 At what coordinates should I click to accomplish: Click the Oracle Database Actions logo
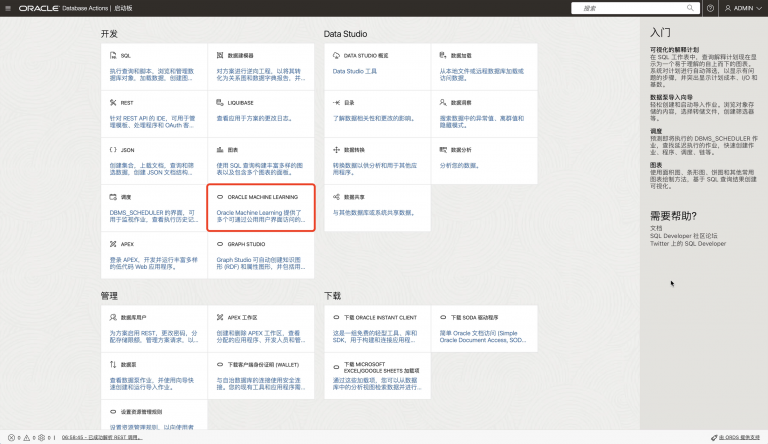tap(63, 8)
